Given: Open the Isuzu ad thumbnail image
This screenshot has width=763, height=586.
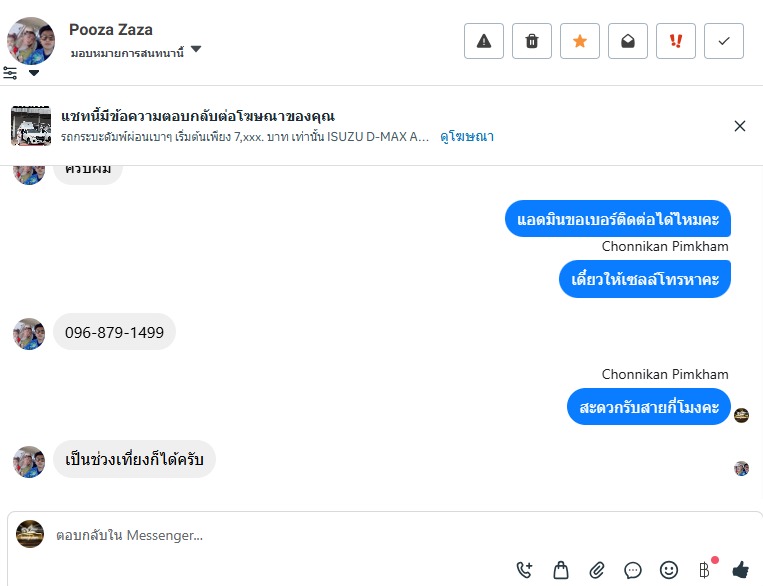Looking at the screenshot, I should [31, 126].
